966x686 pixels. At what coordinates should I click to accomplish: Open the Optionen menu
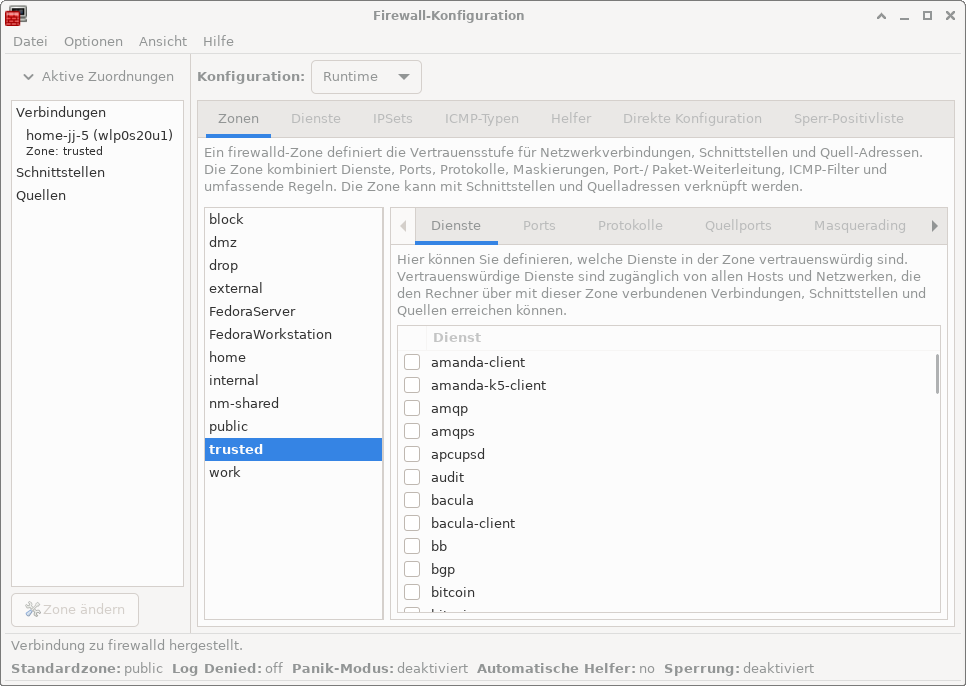[93, 41]
